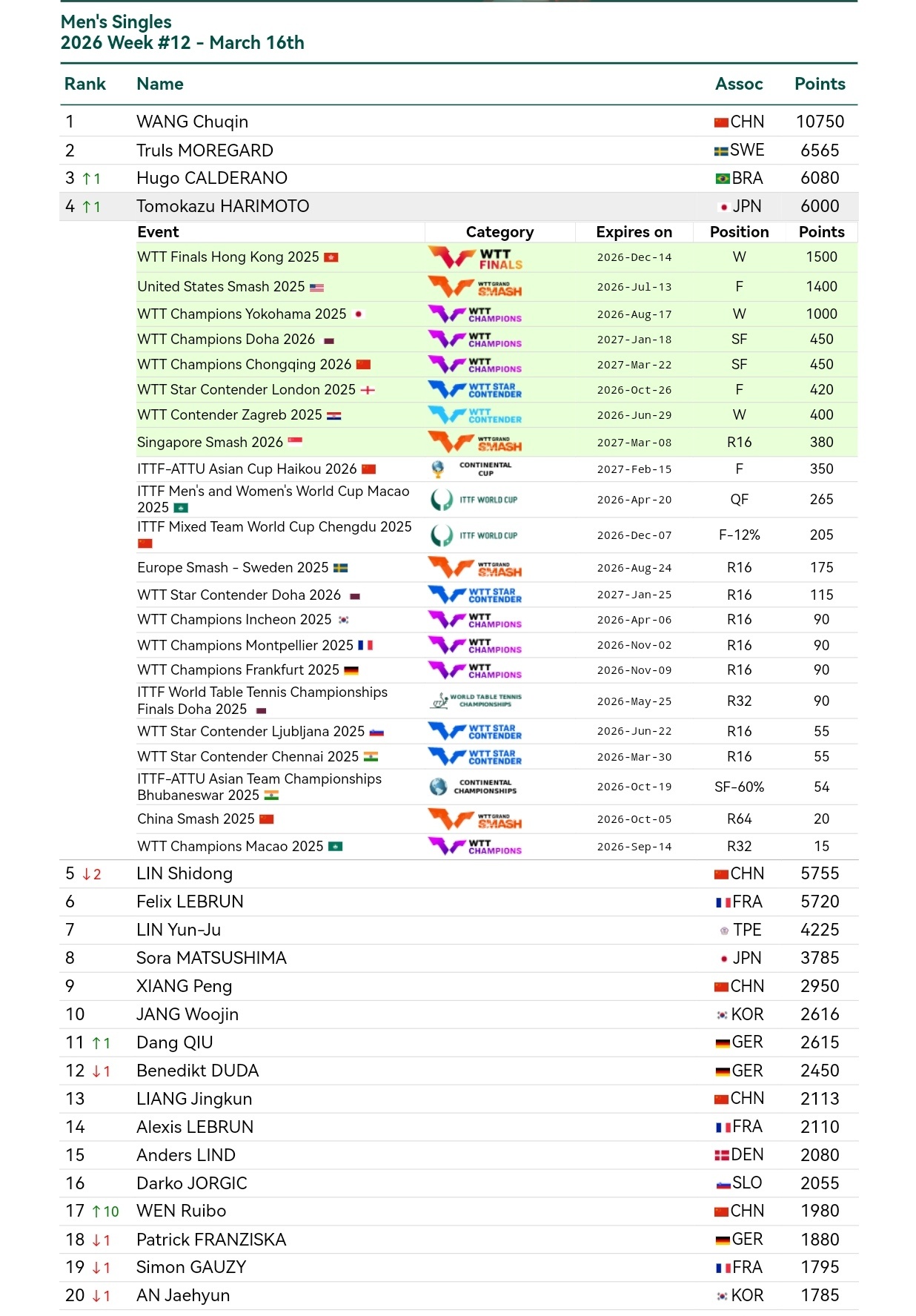Click Smash logo in Singapore Smash 2026 row
This screenshot has width=916, height=1316.
pyautogui.click(x=475, y=443)
